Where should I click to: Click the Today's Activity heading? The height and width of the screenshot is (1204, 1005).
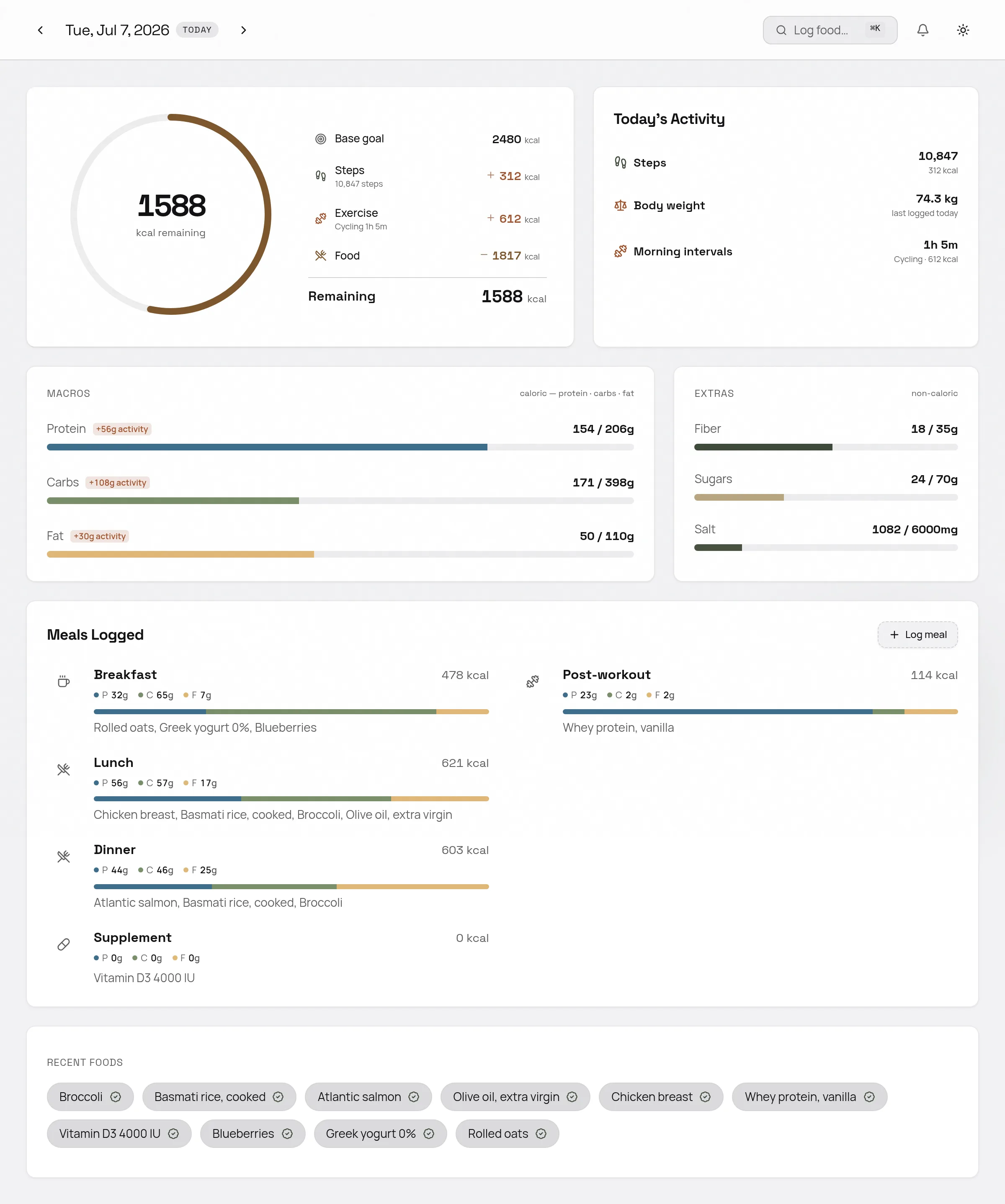click(669, 118)
